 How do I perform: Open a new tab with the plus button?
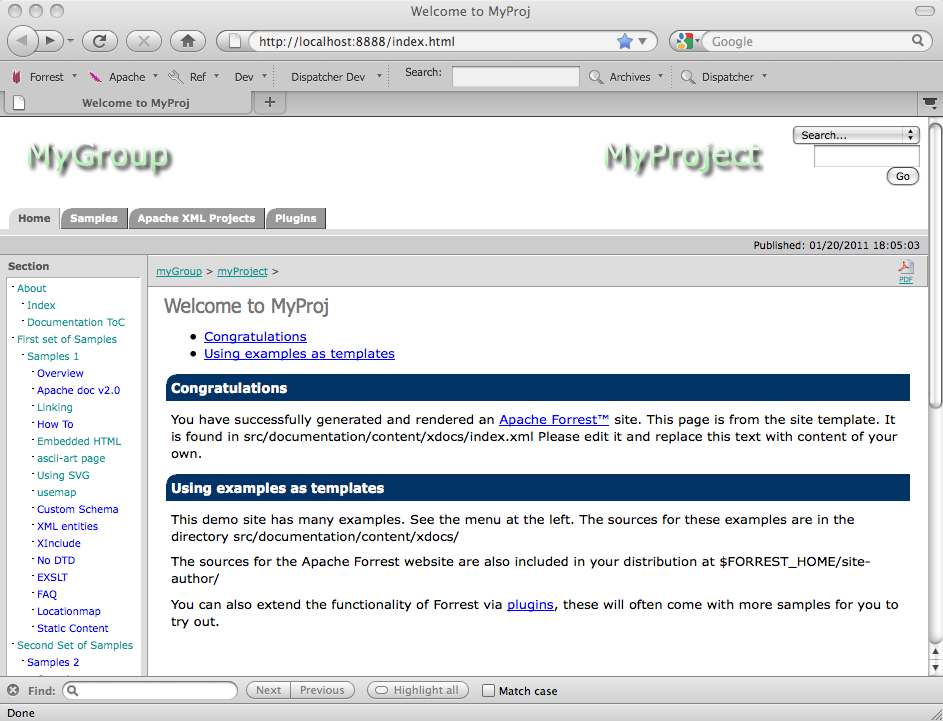coord(269,103)
